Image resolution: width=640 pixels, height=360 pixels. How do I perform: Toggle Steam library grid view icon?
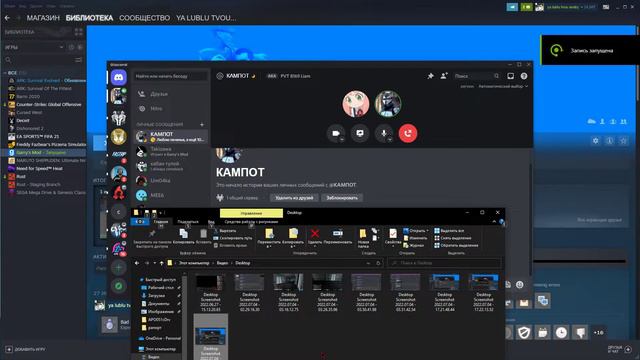(78, 32)
